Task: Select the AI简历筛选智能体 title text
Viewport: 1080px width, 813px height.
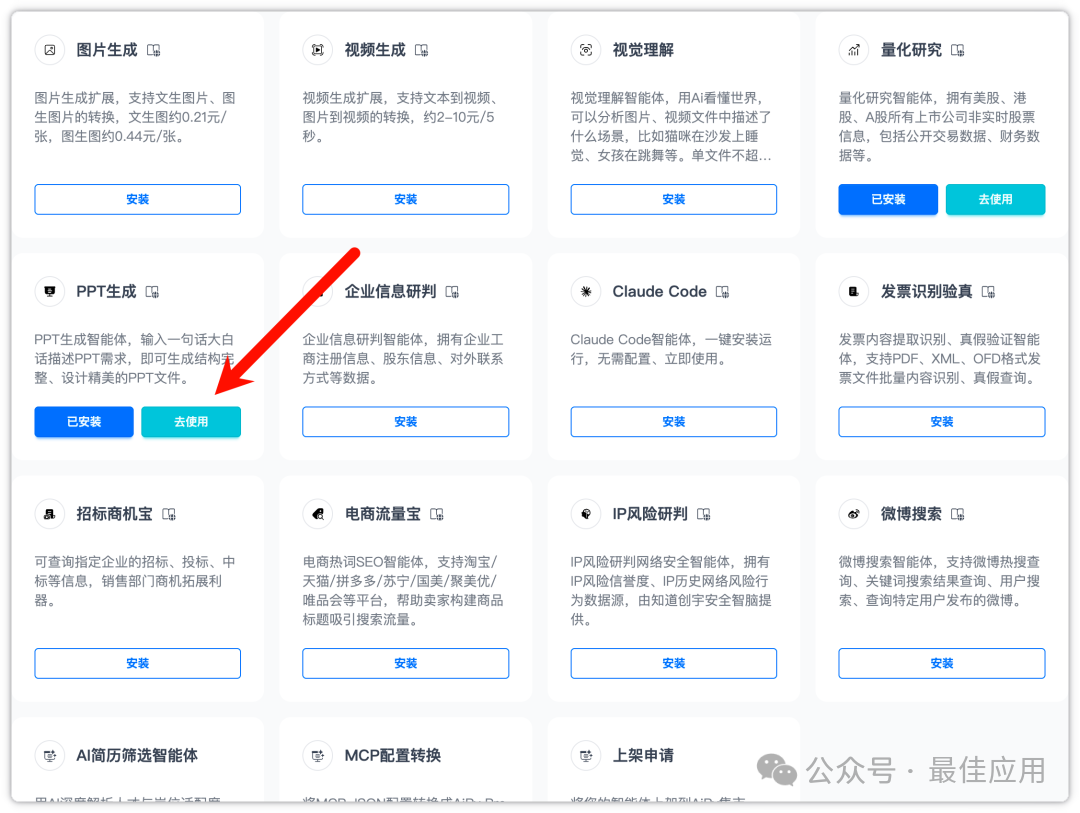Action: pyautogui.click(x=137, y=755)
